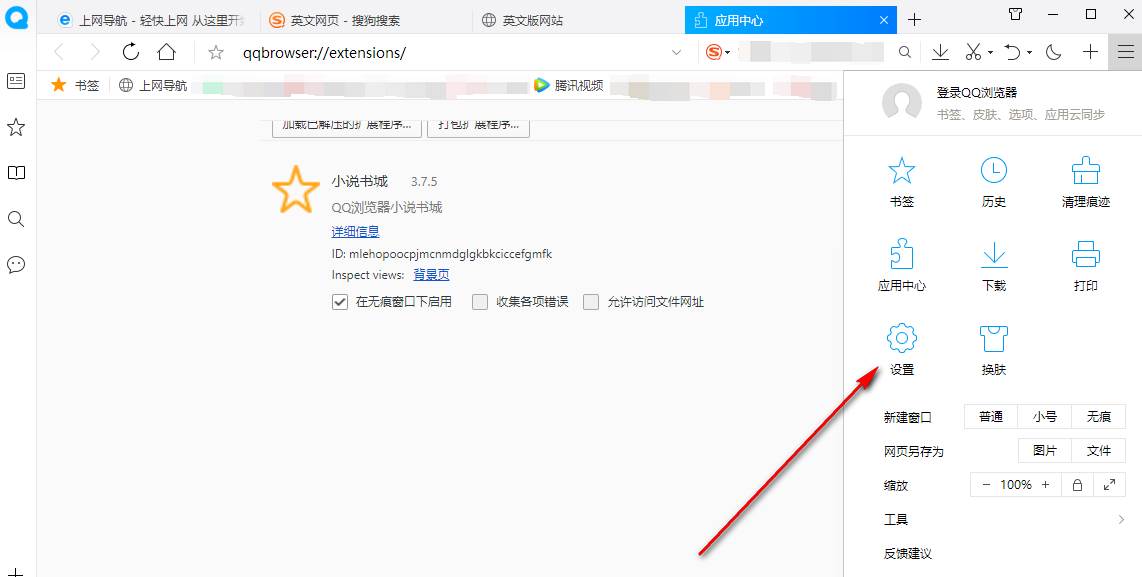This screenshot has width=1142, height=577.
Task: Expand the address bar dropdown arrow
Action: click(x=677, y=52)
